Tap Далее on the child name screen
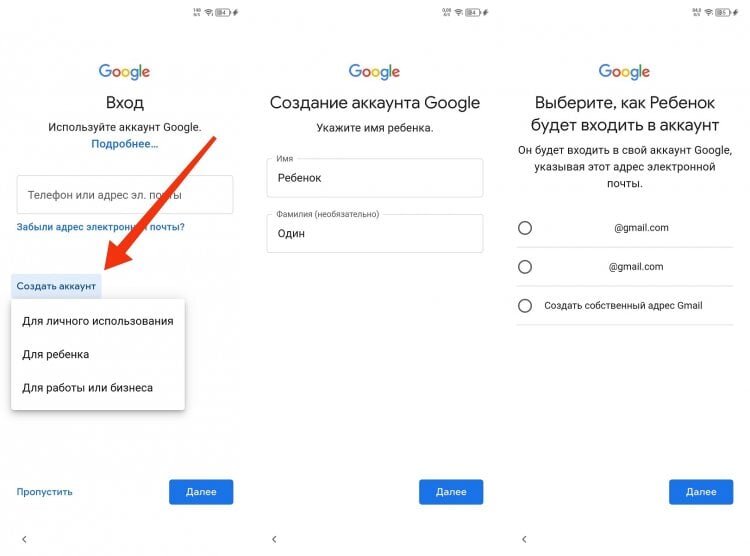Image resolution: width=750 pixels, height=556 pixels. [x=451, y=492]
